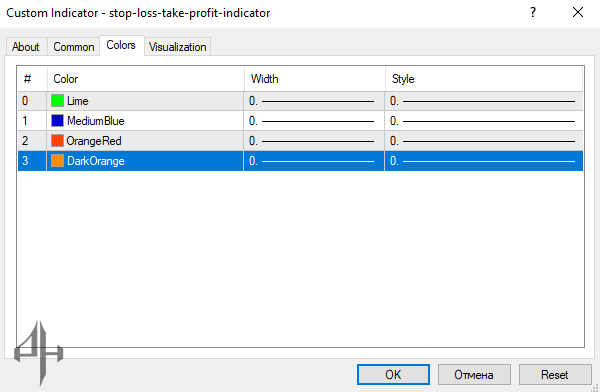This screenshot has width=600, height=392.
Task: Select the Colors tab
Action: pyautogui.click(x=121, y=45)
